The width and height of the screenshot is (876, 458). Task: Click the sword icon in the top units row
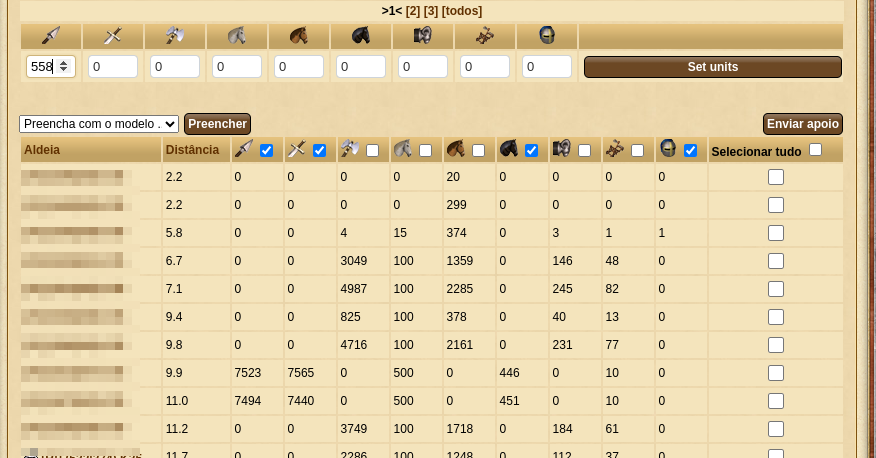pos(113,36)
